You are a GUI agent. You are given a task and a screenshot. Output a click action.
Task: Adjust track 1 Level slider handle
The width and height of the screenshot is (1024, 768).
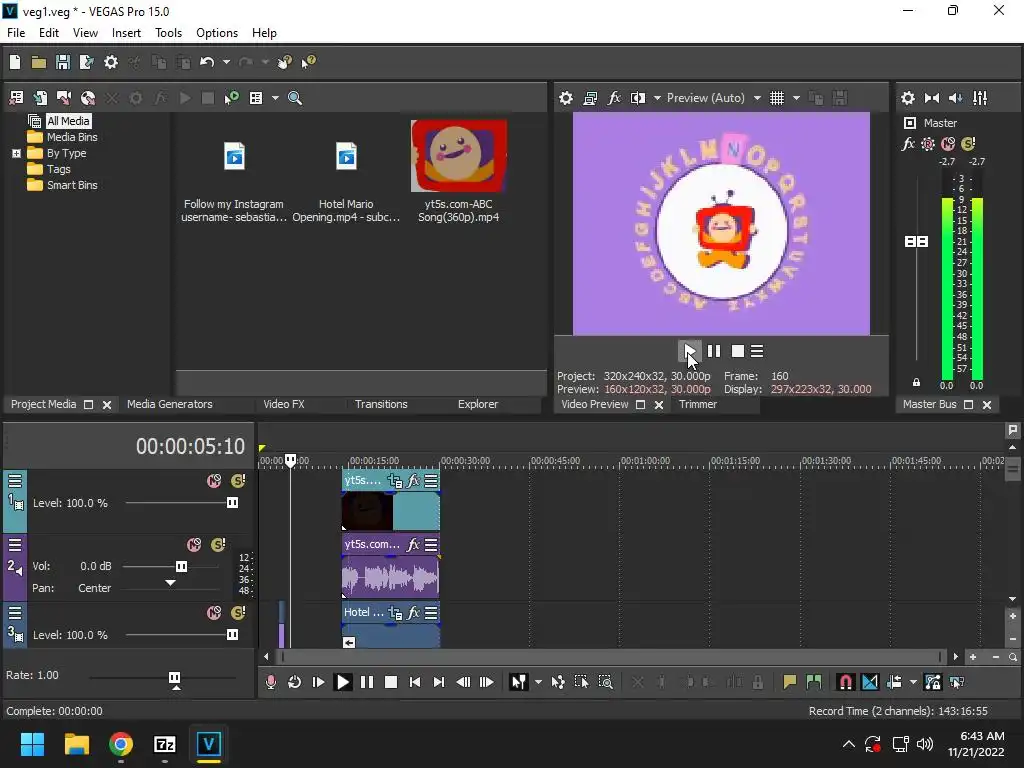232,503
